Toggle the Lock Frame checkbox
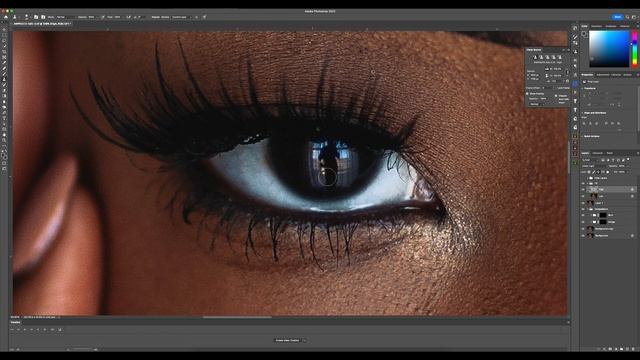The width and height of the screenshot is (640, 360). point(554,88)
